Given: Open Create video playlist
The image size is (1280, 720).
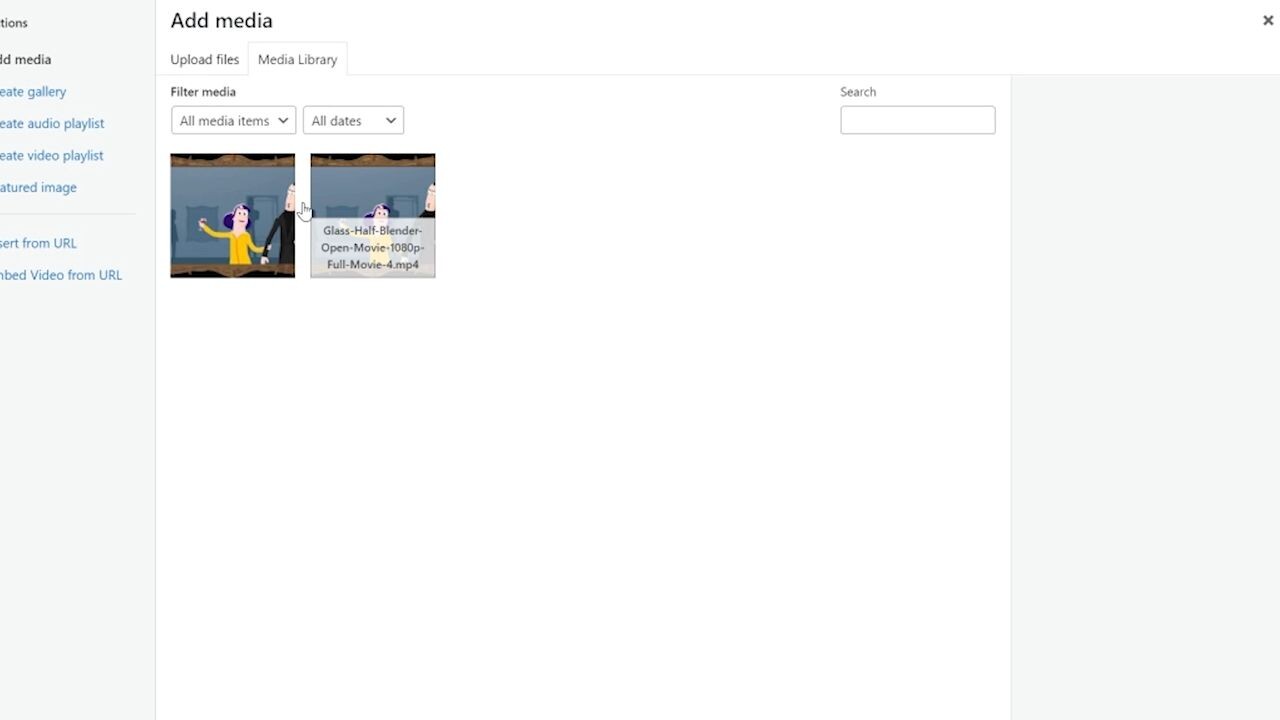Looking at the screenshot, I should pyautogui.click(x=52, y=155).
